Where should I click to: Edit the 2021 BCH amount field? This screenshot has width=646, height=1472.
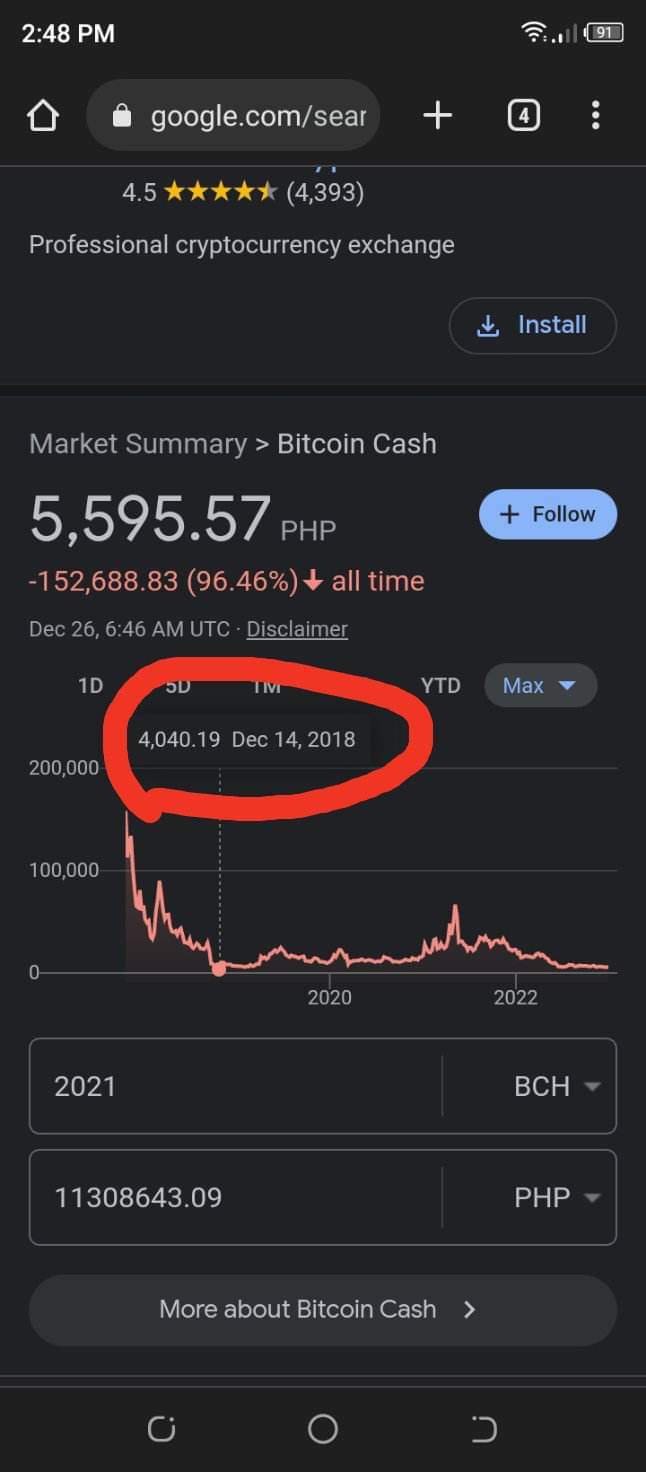[x=236, y=1087]
